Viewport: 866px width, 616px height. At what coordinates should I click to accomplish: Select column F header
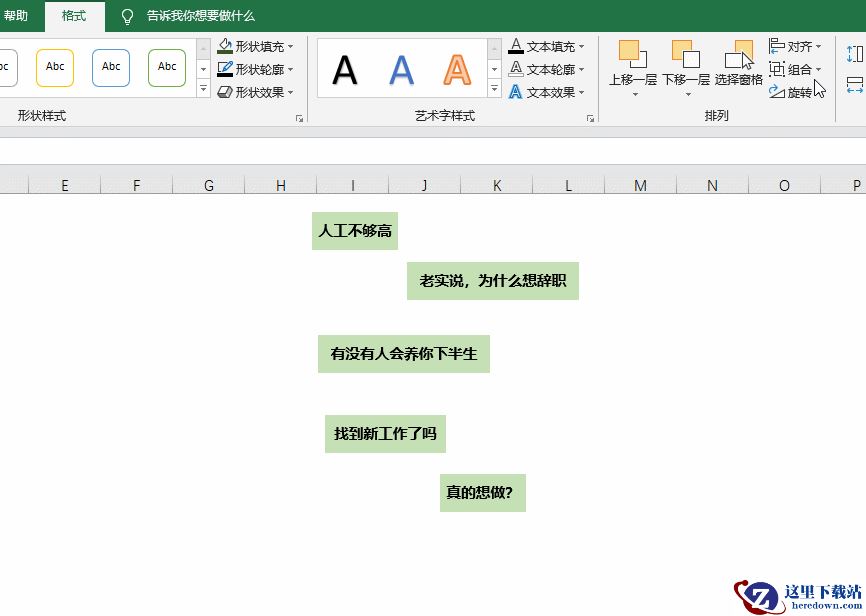pyautogui.click(x=136, y=186)
